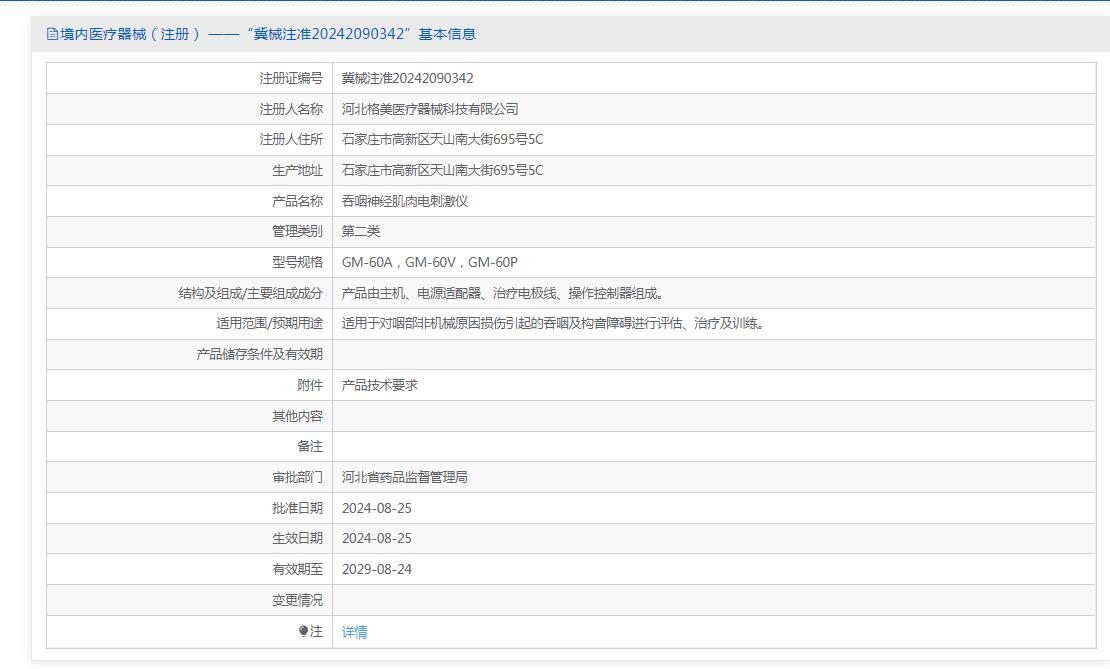Click the 附件 label
The height and width of the screenshot is (669, 1110).
pyautogui.click(x=310, y=385)
